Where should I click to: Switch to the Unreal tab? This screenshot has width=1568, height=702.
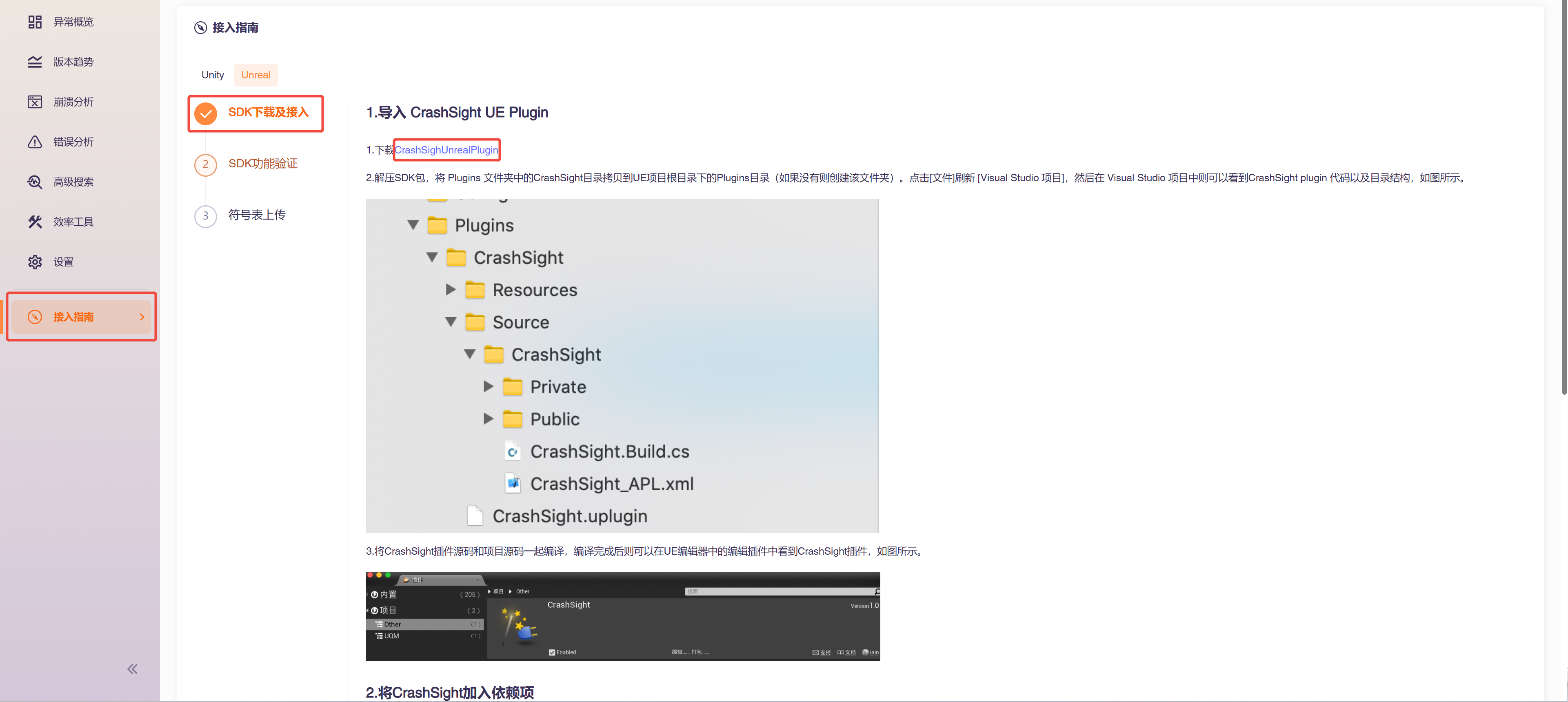click(x=255, y=75)
